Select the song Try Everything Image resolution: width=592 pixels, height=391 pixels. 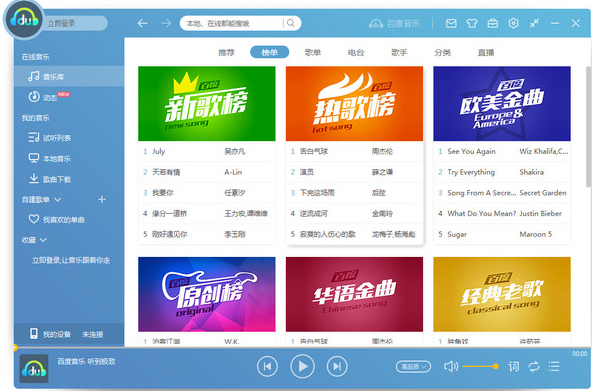pos(471,172)
